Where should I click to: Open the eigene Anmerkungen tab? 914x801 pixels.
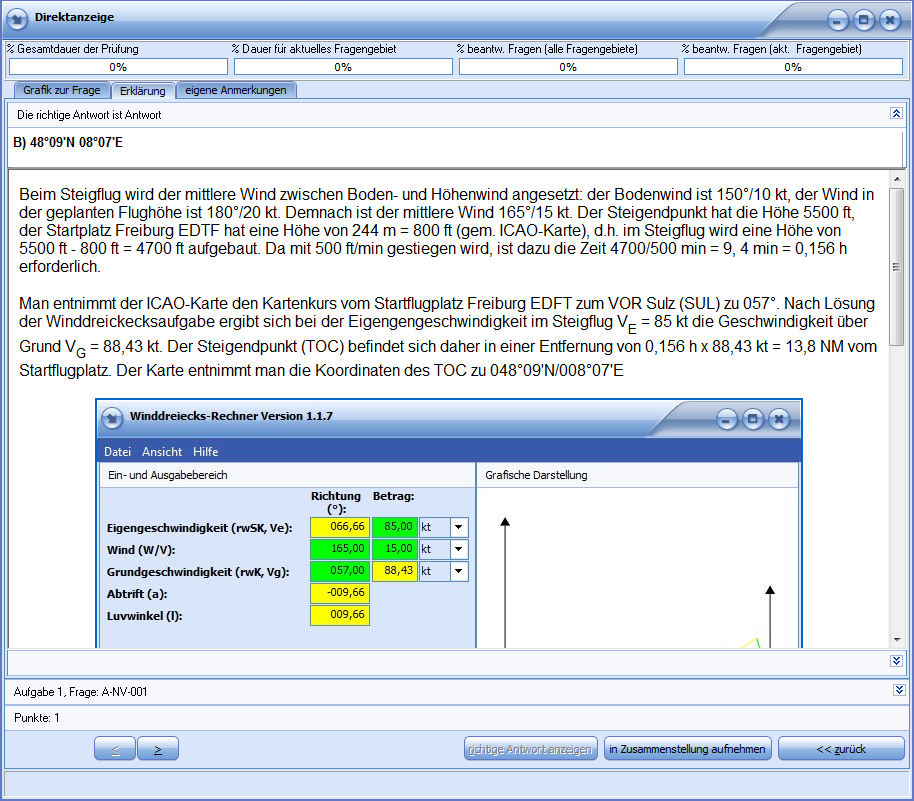click(236, 90)
